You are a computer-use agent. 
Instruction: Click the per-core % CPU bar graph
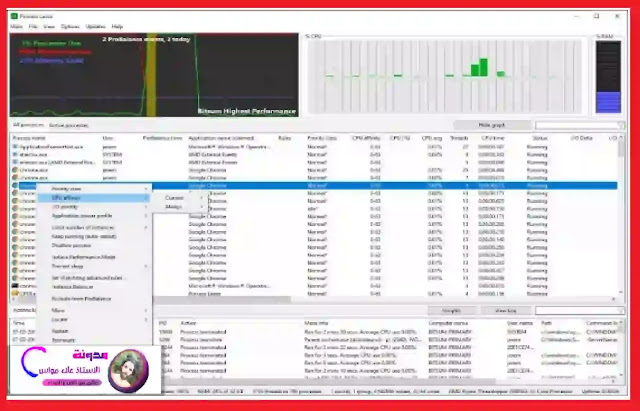click(444, 76)
